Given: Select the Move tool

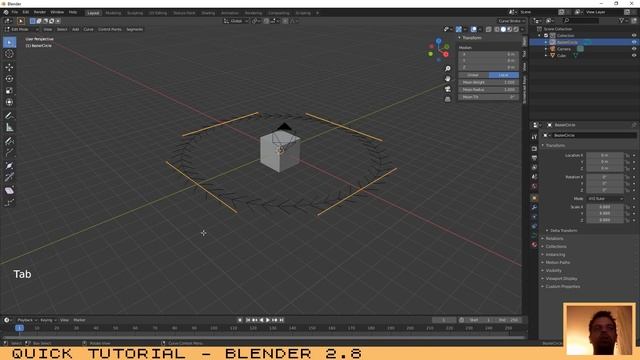Looking at the screenshot, I should [x=9, y=67].
